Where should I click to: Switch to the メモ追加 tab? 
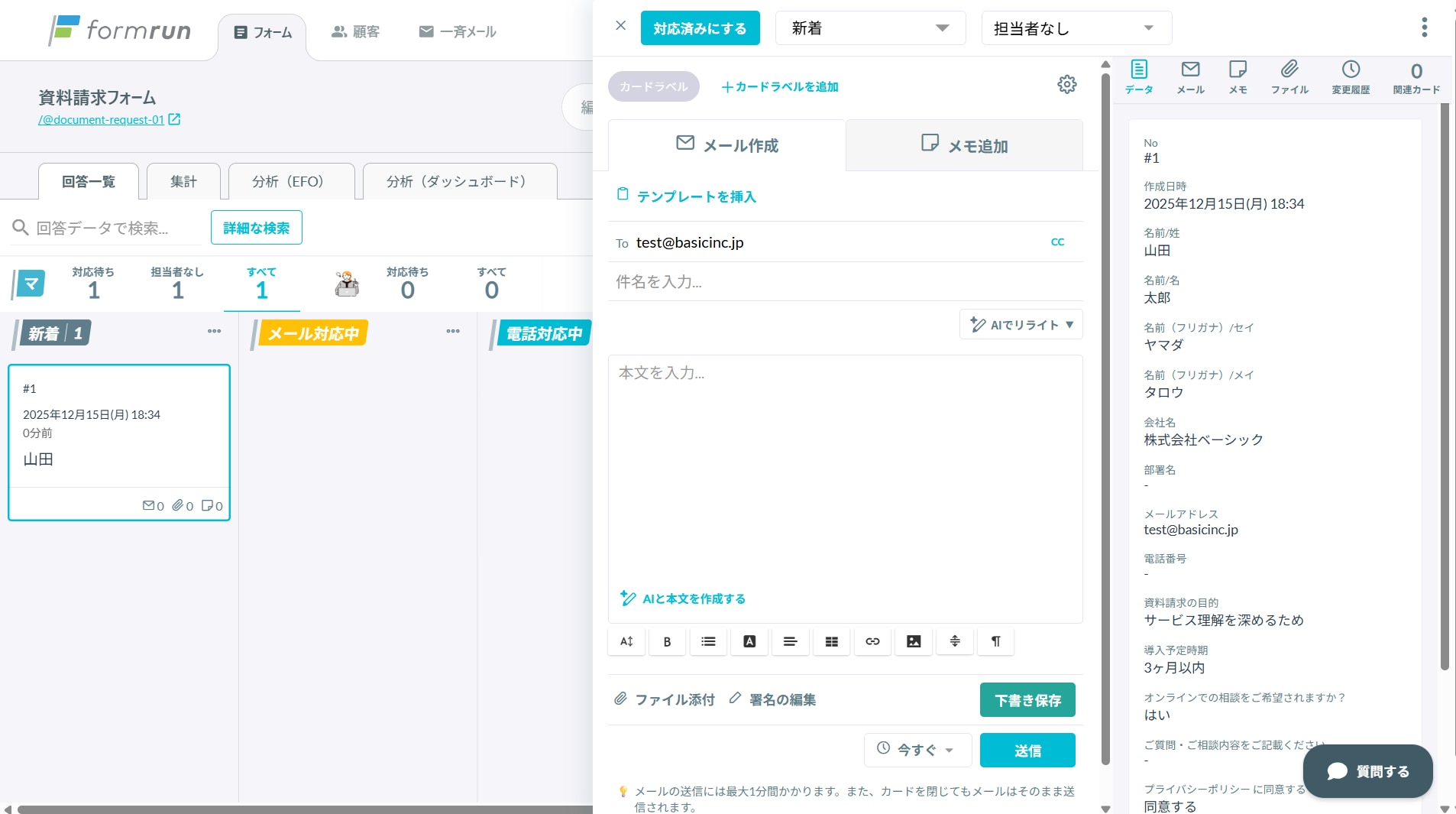(x=964, y=145)
